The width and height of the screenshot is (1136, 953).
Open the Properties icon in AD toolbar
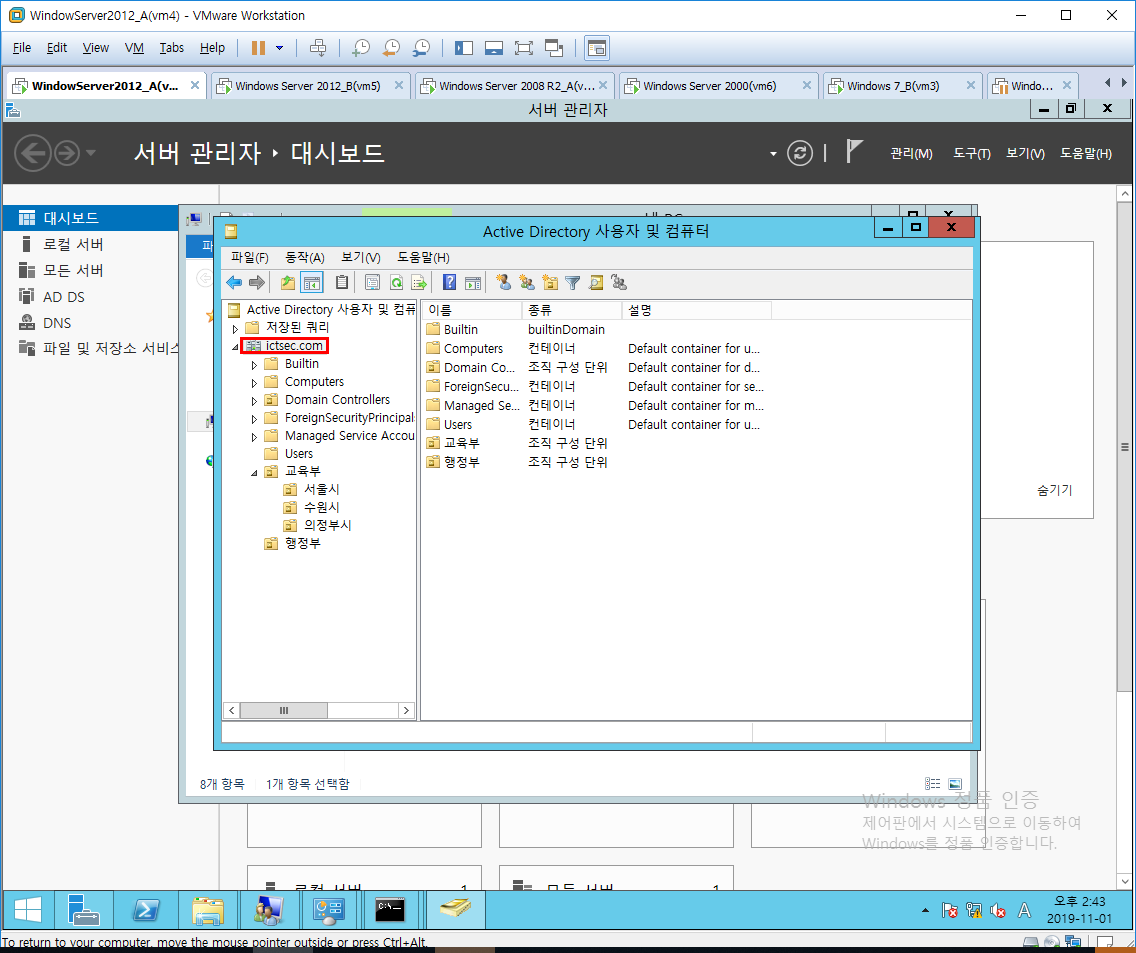pyautogui.click(x=372, y=283)
